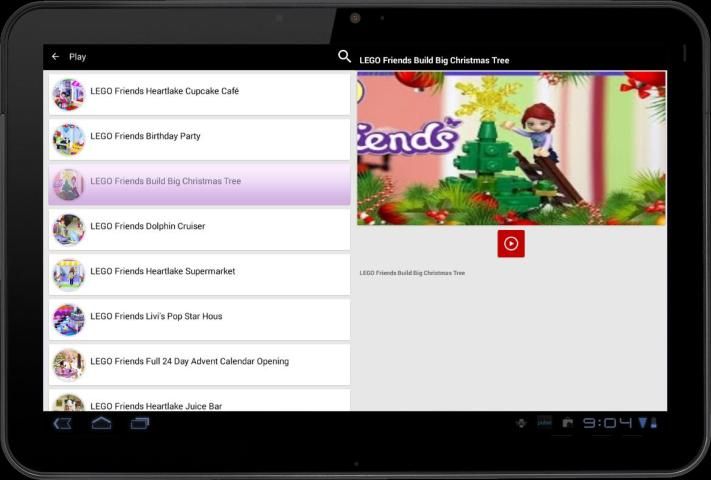Viewport: 711px width, 480px height.
Task: Tap the Heartlake Supermarket thumbnail icon
Action: pos(69,273)
